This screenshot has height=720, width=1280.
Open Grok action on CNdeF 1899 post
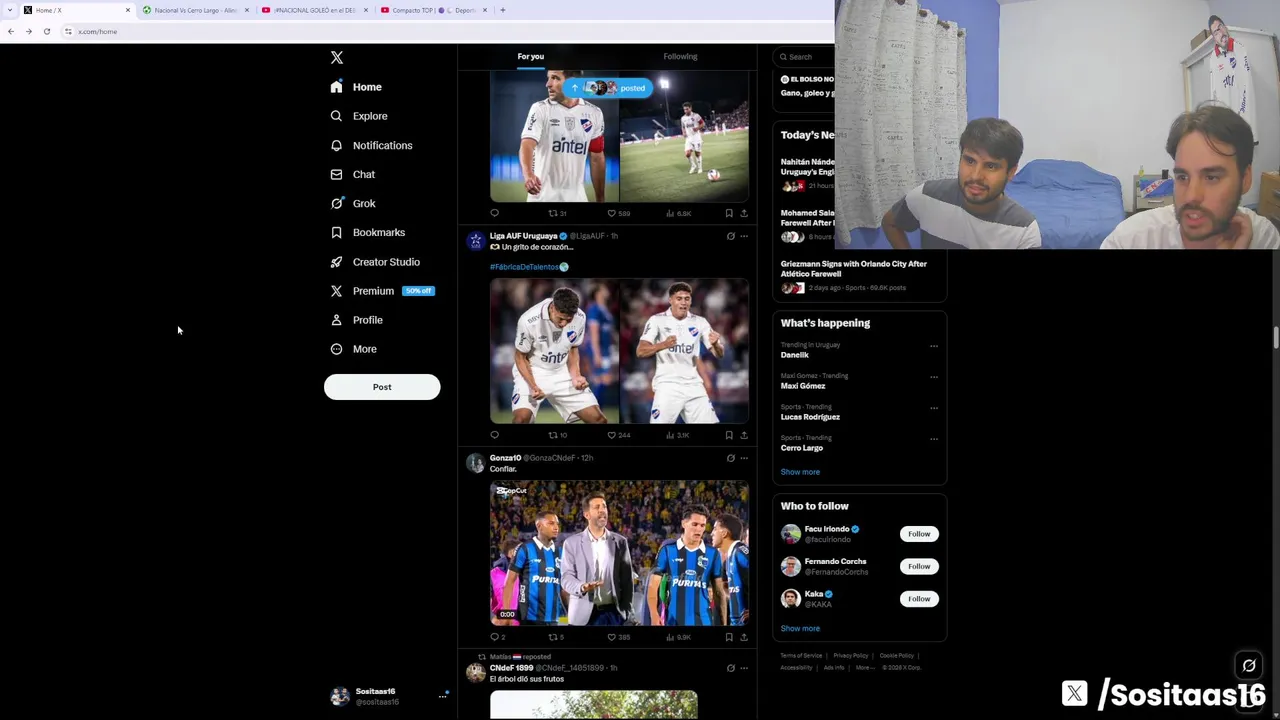730,668
